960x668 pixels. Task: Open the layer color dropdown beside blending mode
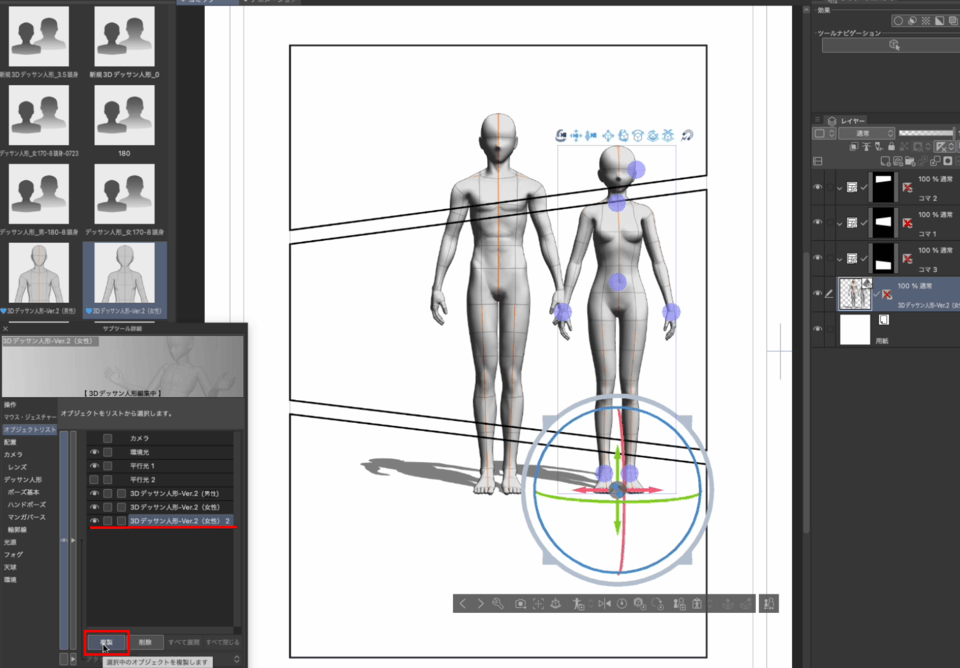tap(824, 133)
